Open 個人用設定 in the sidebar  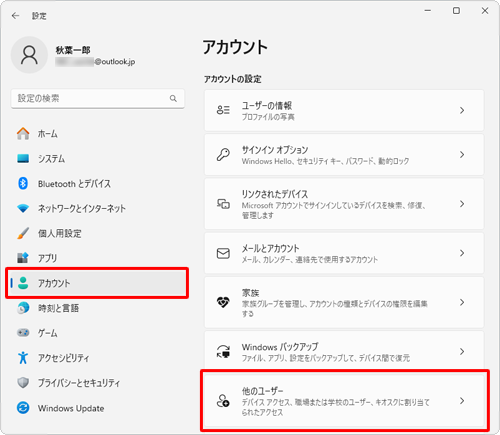click(97, 233)
